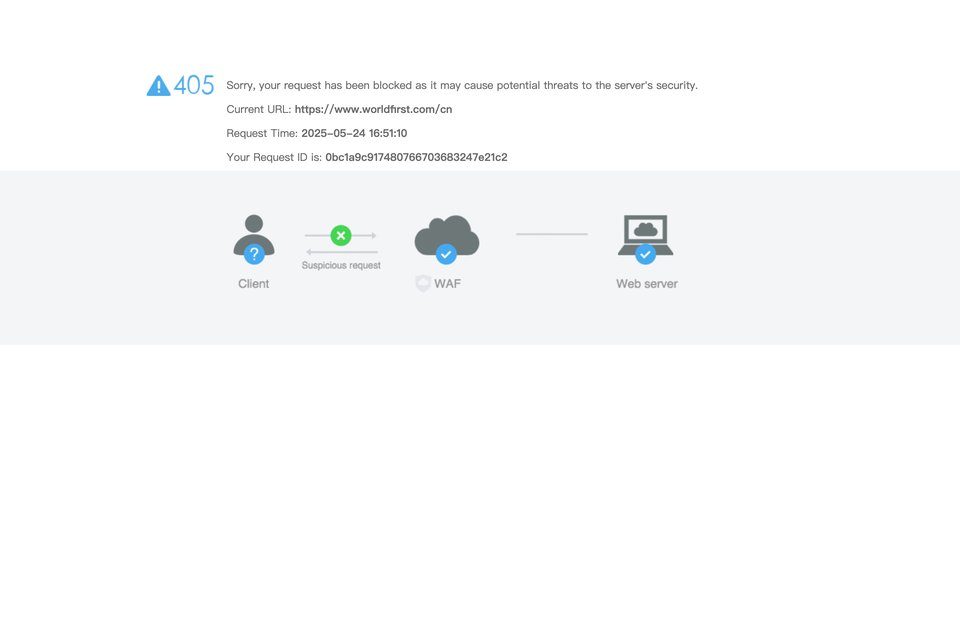This screenshot has height=627, width=960.
Task: Click the blue checkmark badge on WAF cloud
Action: coord(446,254)
